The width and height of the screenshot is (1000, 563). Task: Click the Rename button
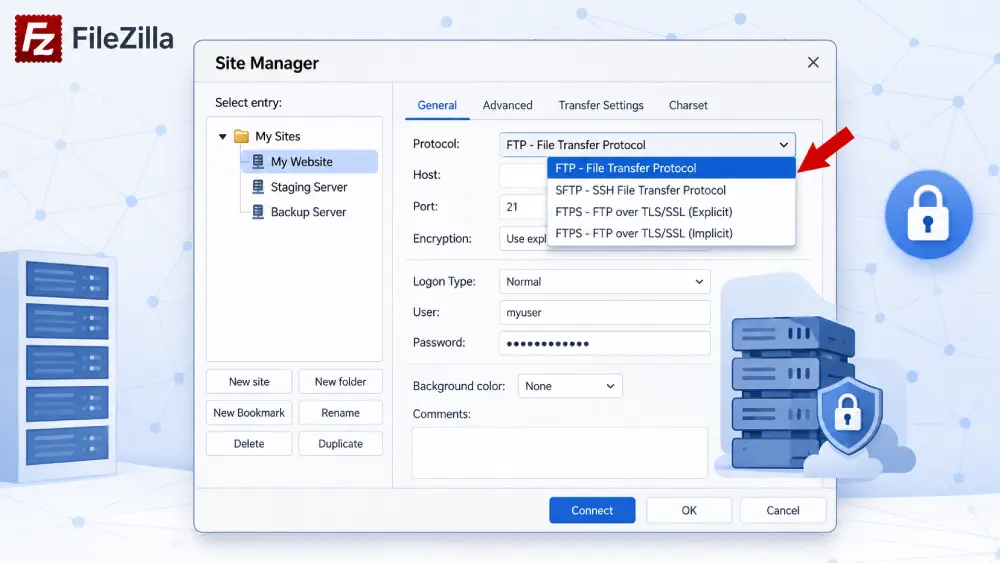[x=341, y=413]
